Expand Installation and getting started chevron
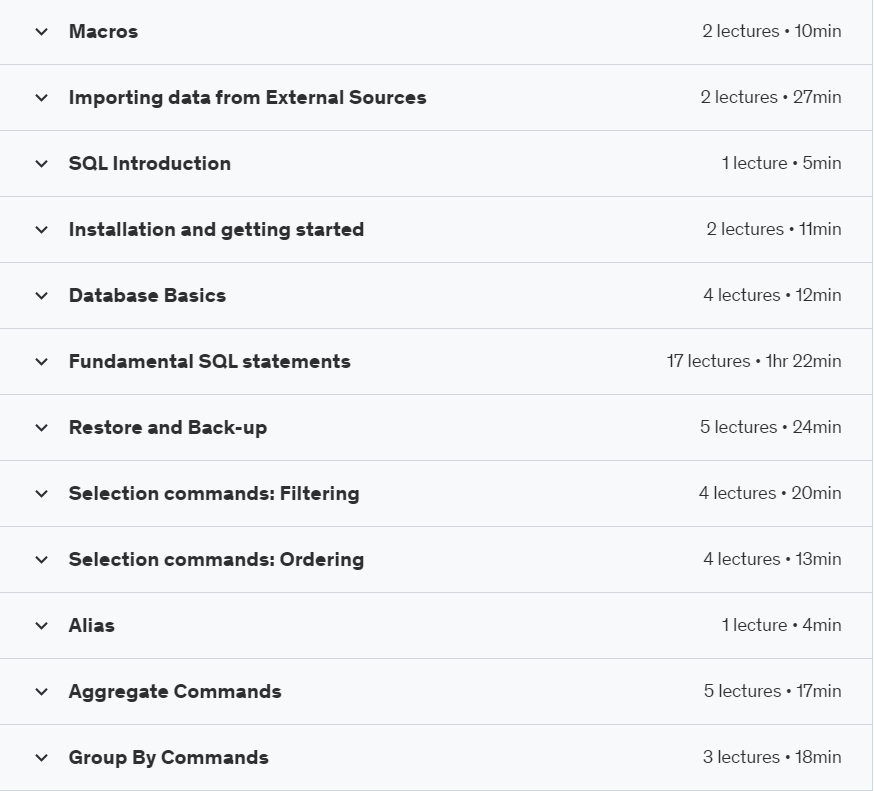 pos(41,230)
